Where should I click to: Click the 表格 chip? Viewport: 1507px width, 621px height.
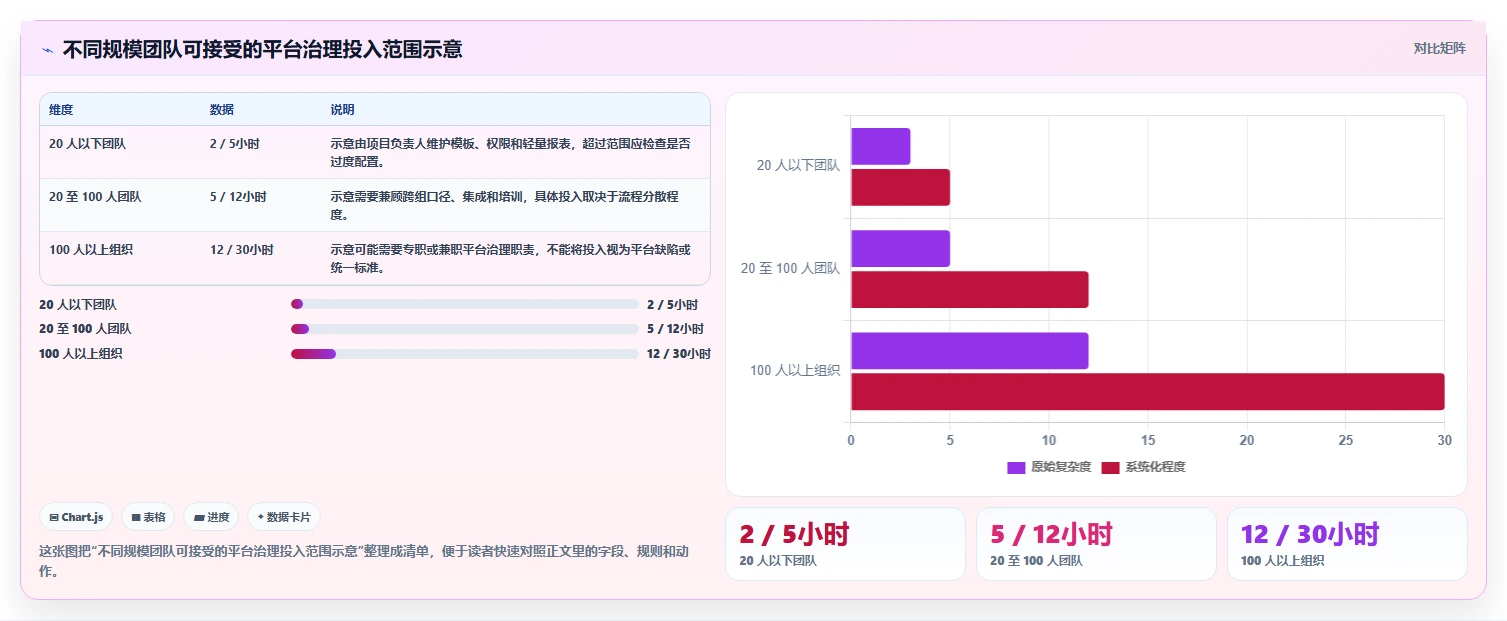(148, 517)
